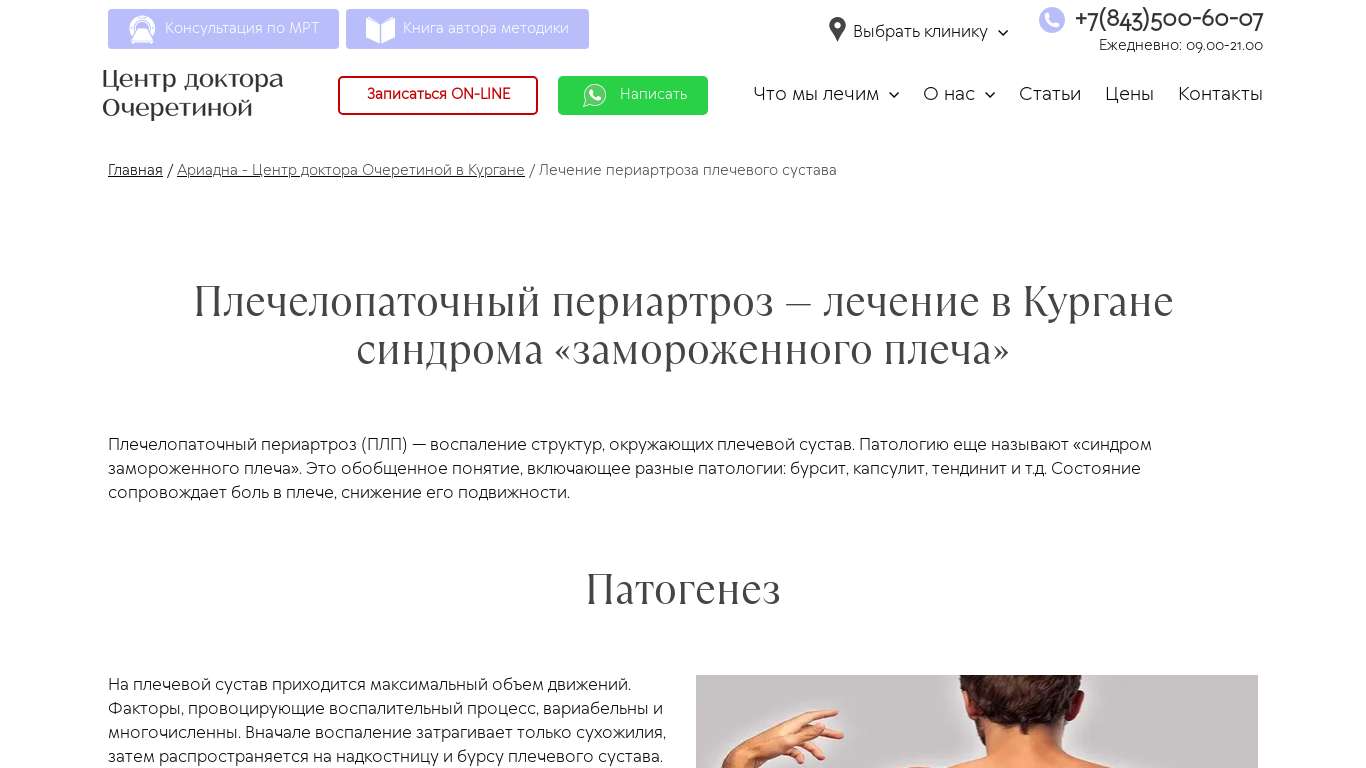Viewport: 1366px width, 768px height.
Task: Expand the Что мы лечим chevron
Action: tap(894, 95)
